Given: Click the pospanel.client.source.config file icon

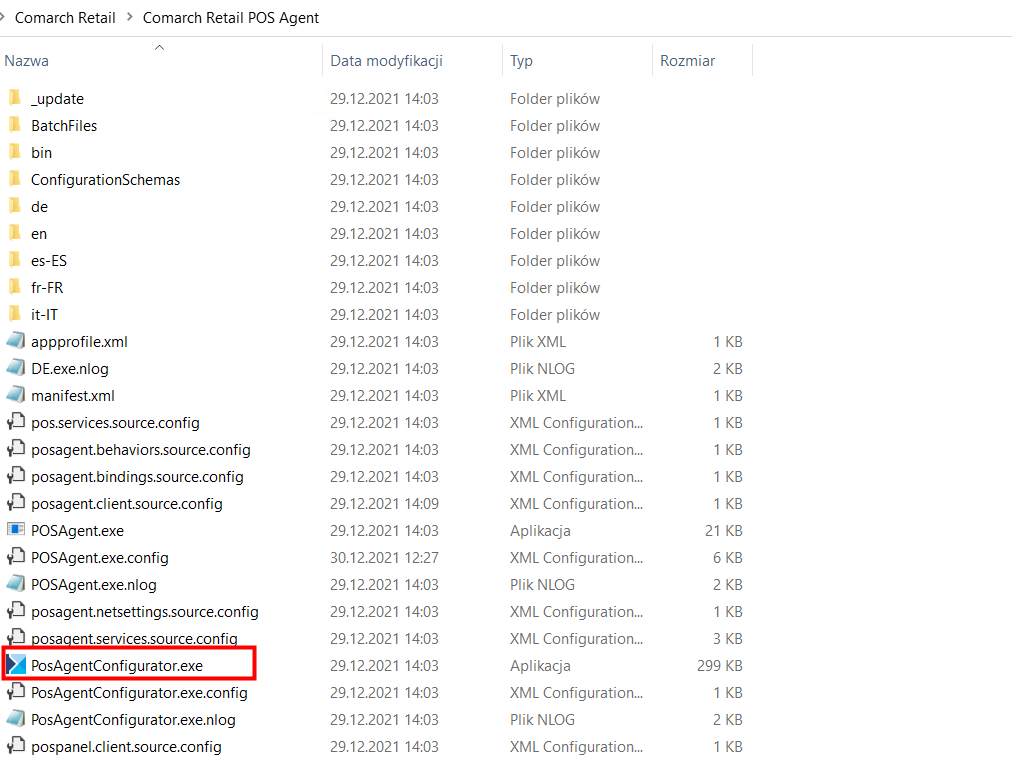Looking at the screenshot, I should pos(15,746).
